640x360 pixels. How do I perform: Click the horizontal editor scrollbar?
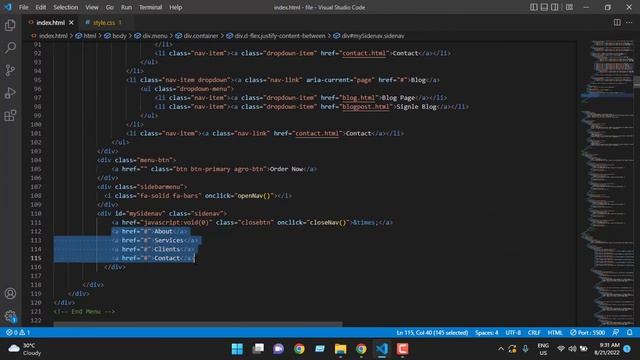click(198, 324)
